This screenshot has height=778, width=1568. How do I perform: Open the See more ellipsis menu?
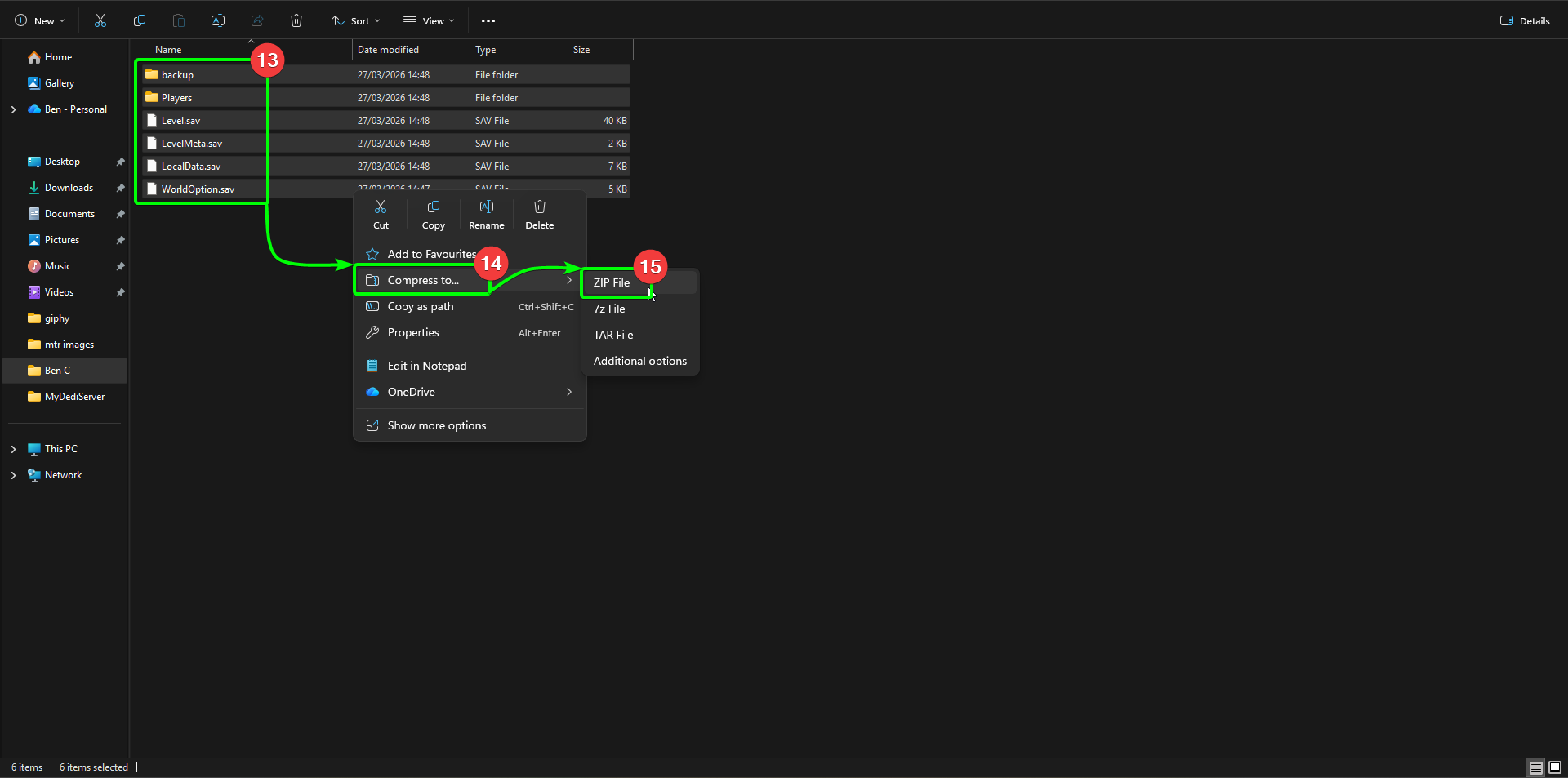pos(488,20)
